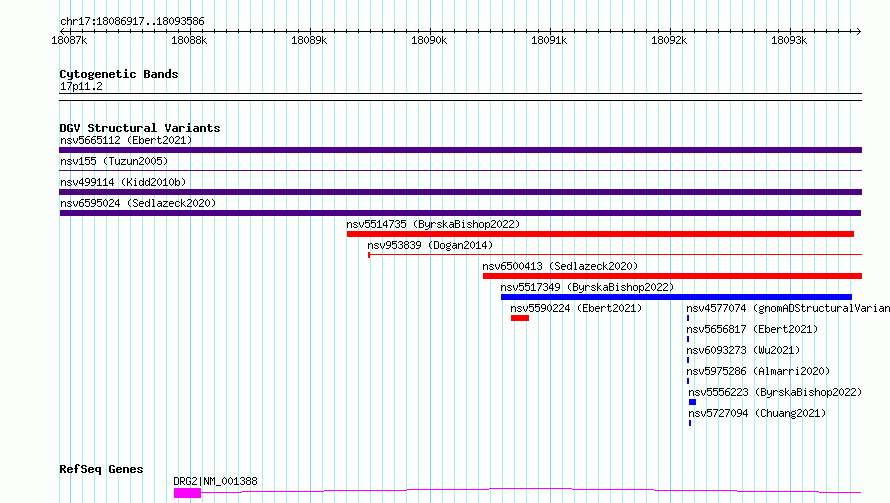Image resolution: width=890 pixels, height=503 pixels.
Task: Open the nsv499114 (Kidd2010b) variant label
Action: (x=123, y=182)
